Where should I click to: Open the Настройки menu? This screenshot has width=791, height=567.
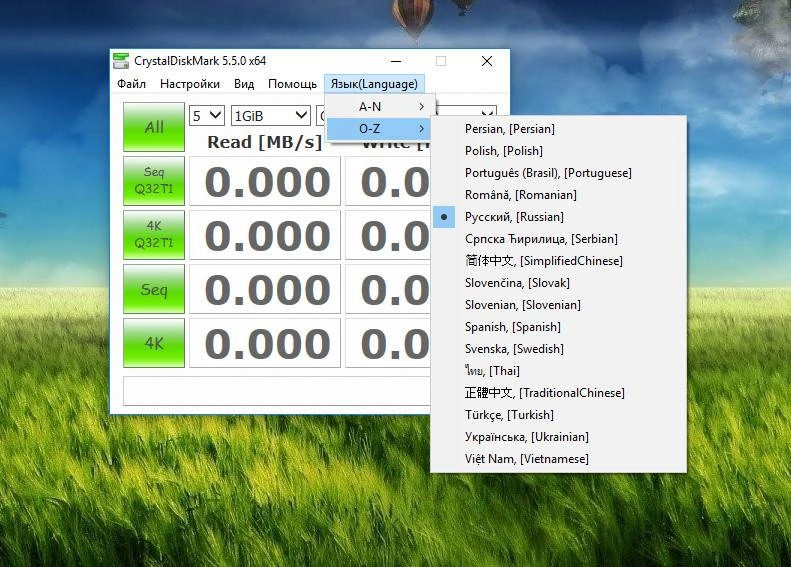click(x=190, y=84)
